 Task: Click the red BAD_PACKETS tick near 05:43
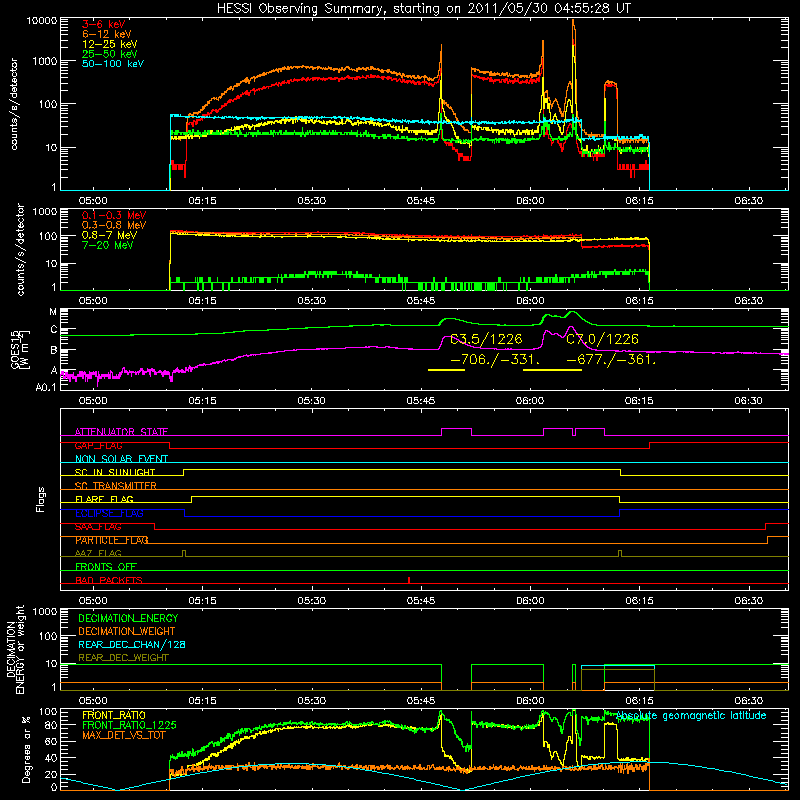pos(409,580)
